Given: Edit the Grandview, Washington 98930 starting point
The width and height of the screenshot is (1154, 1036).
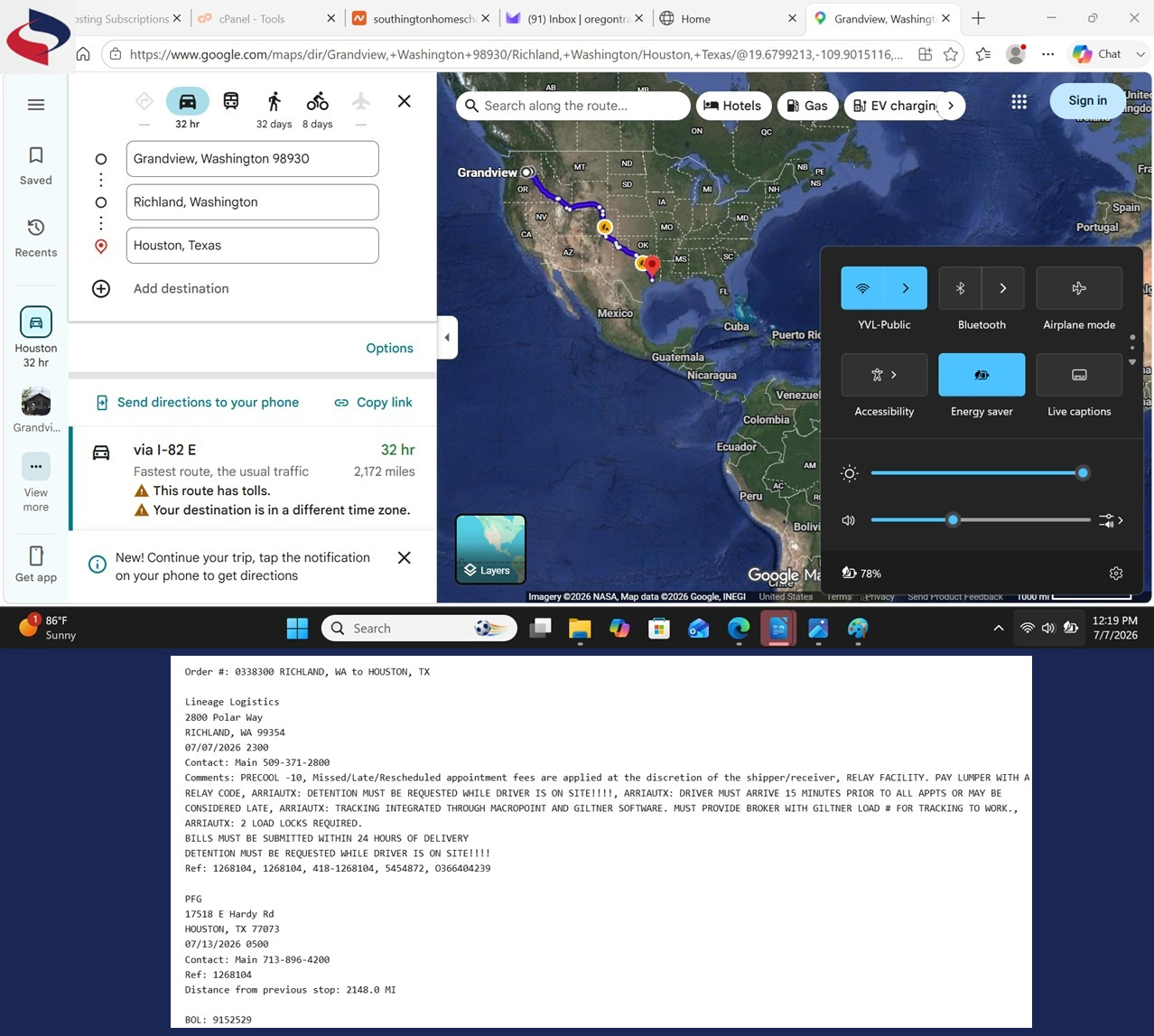Looking at the screenshot, I should tap(253, 159).
